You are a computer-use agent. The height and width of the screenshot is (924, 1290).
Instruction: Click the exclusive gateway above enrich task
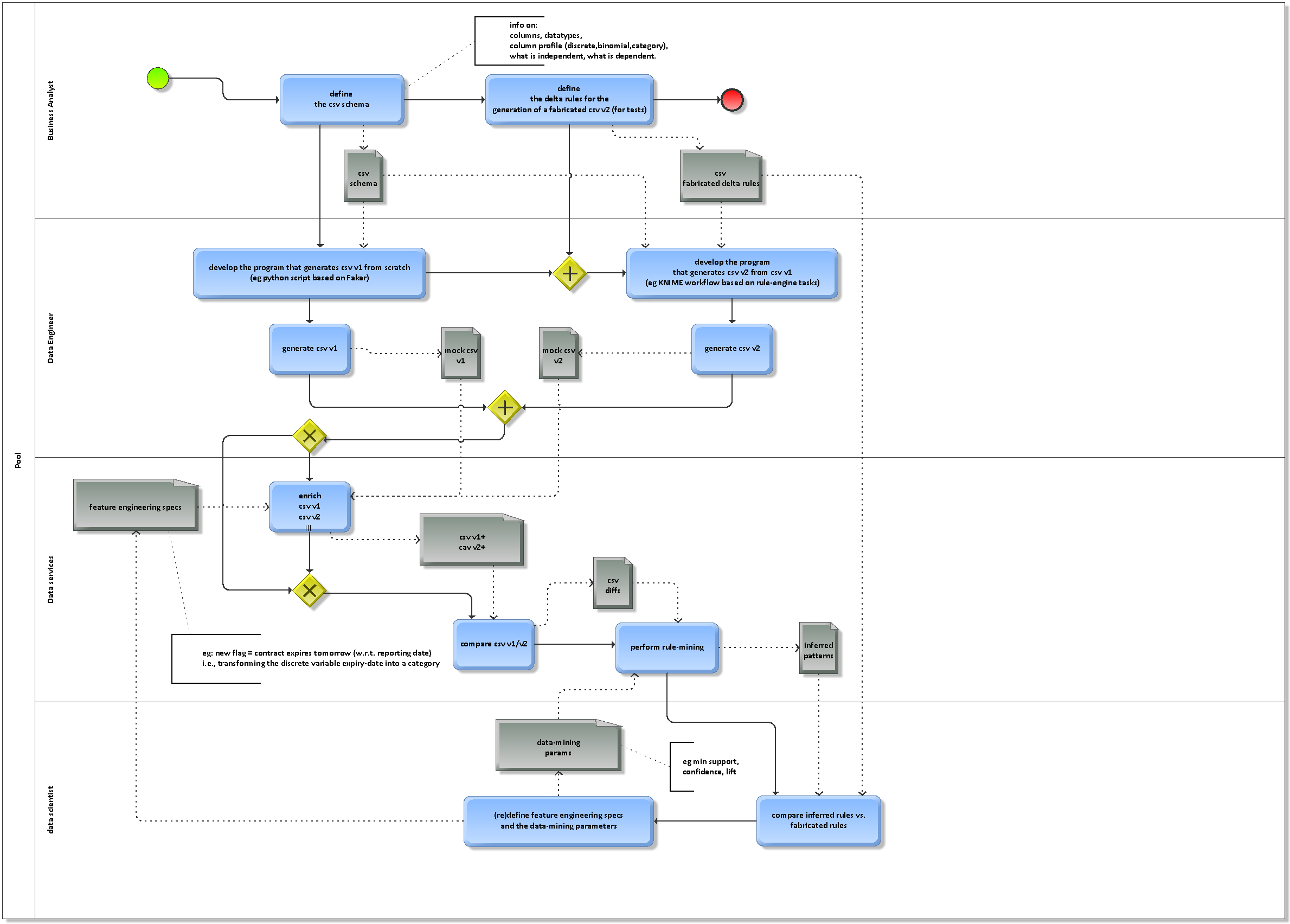[x=310, y=435]
